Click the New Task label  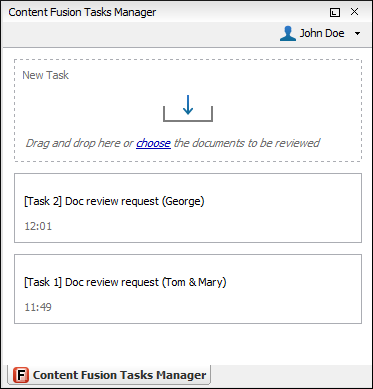tap(46, 75)
